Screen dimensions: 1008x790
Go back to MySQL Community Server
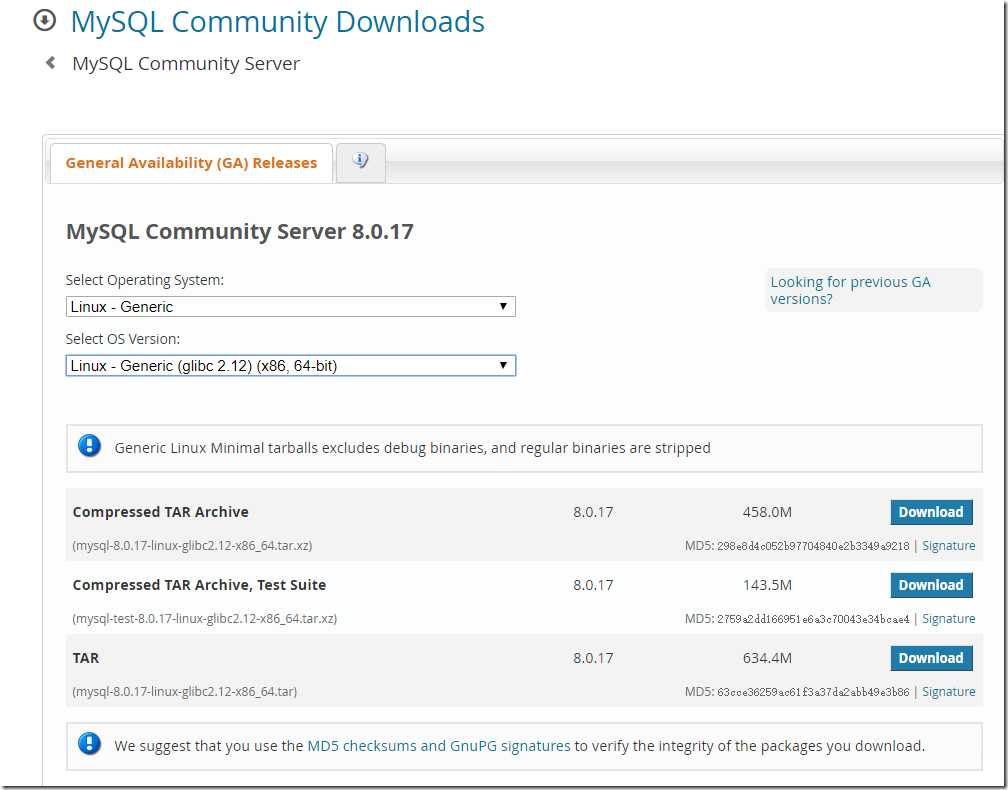coord(186,64)
